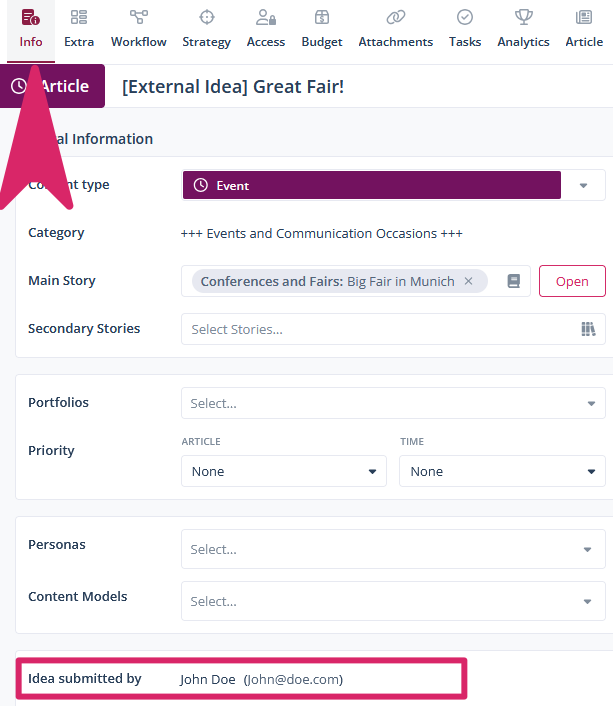
Task: Open the Strategy target icon tab
Action: click(x=206, y=18)
